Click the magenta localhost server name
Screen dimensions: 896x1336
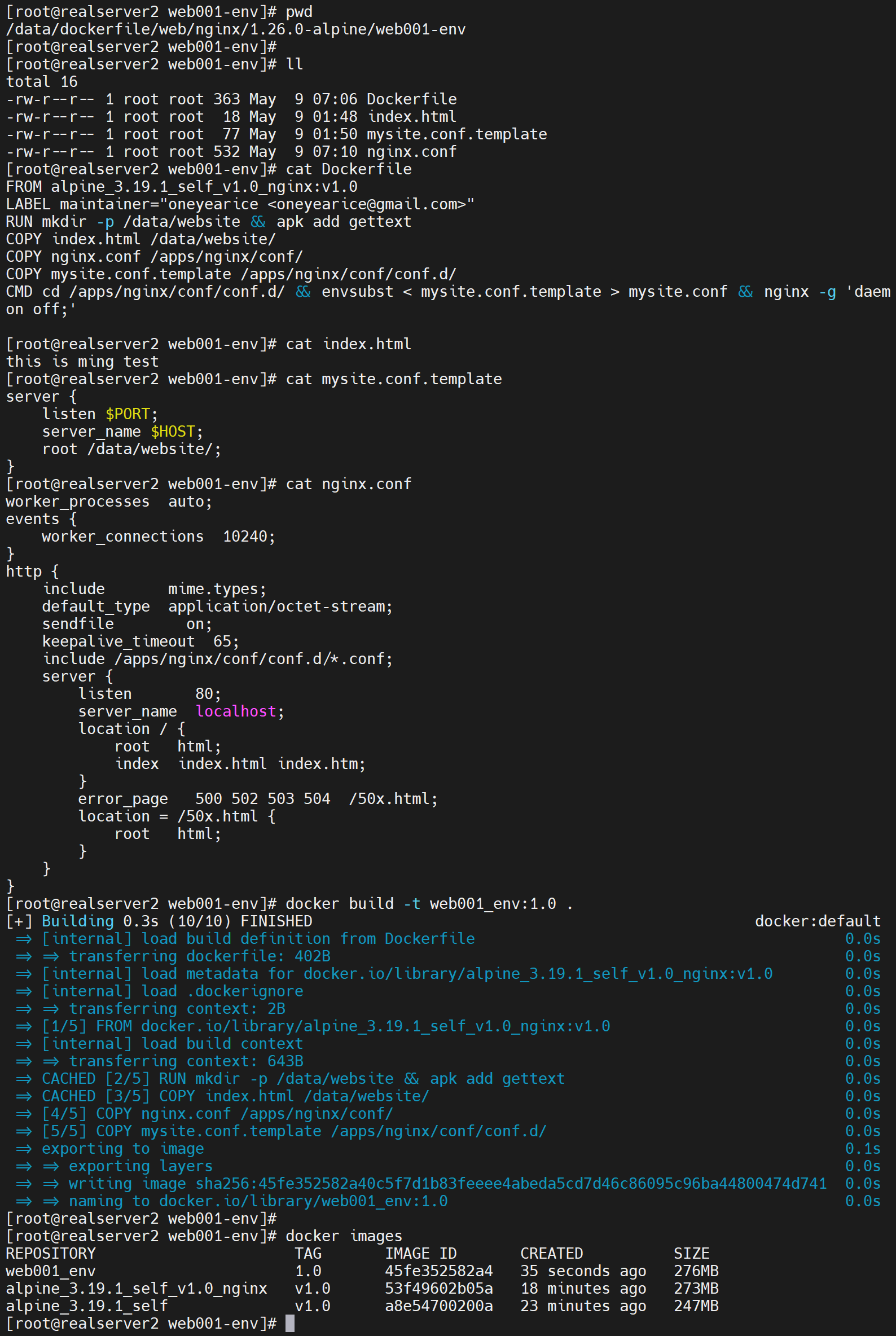point(236,711)
